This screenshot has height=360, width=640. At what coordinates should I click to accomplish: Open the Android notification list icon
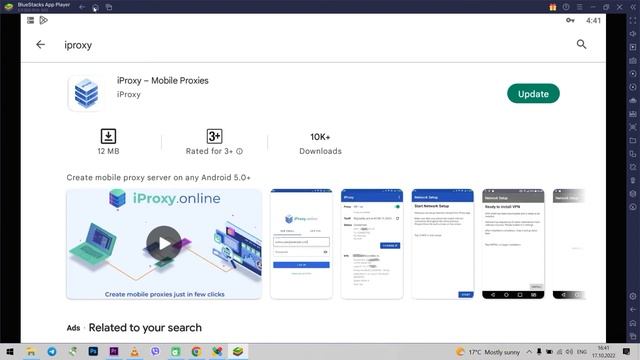click(x=30, y=20)
